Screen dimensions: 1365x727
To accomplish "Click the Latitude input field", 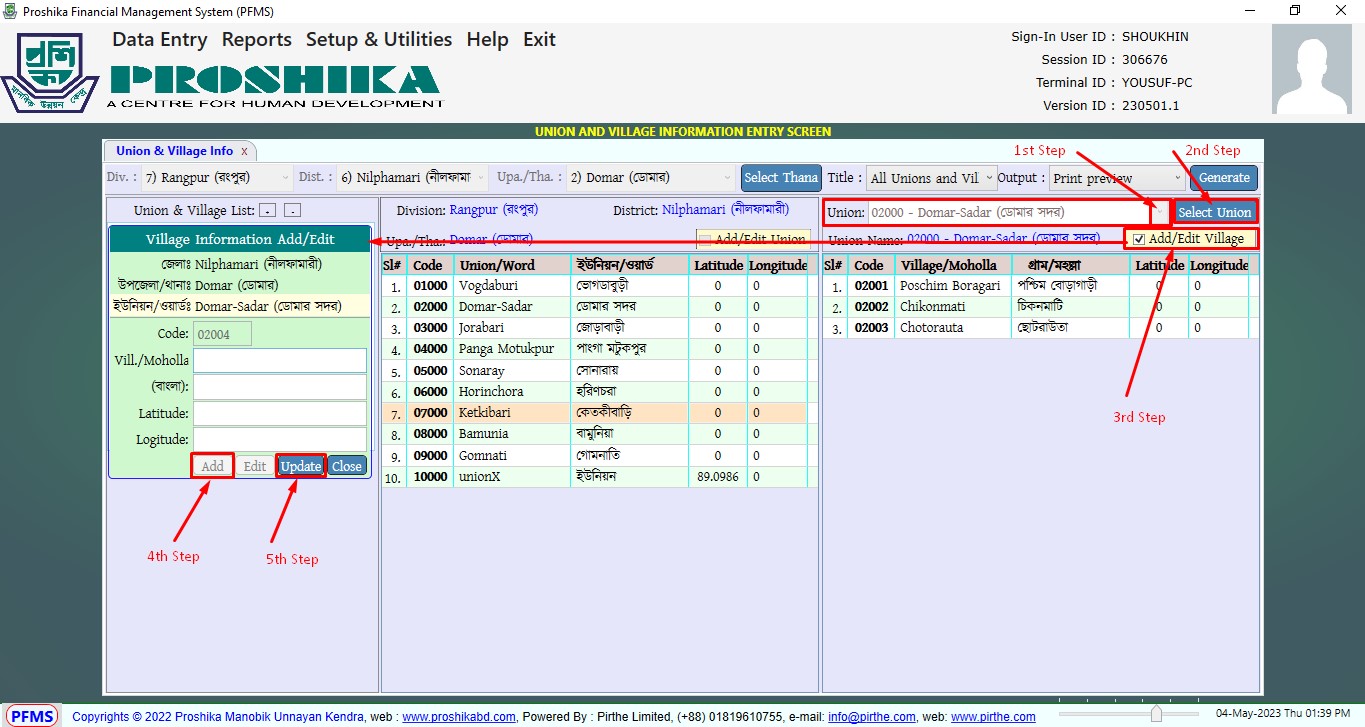I will point(280,413).
